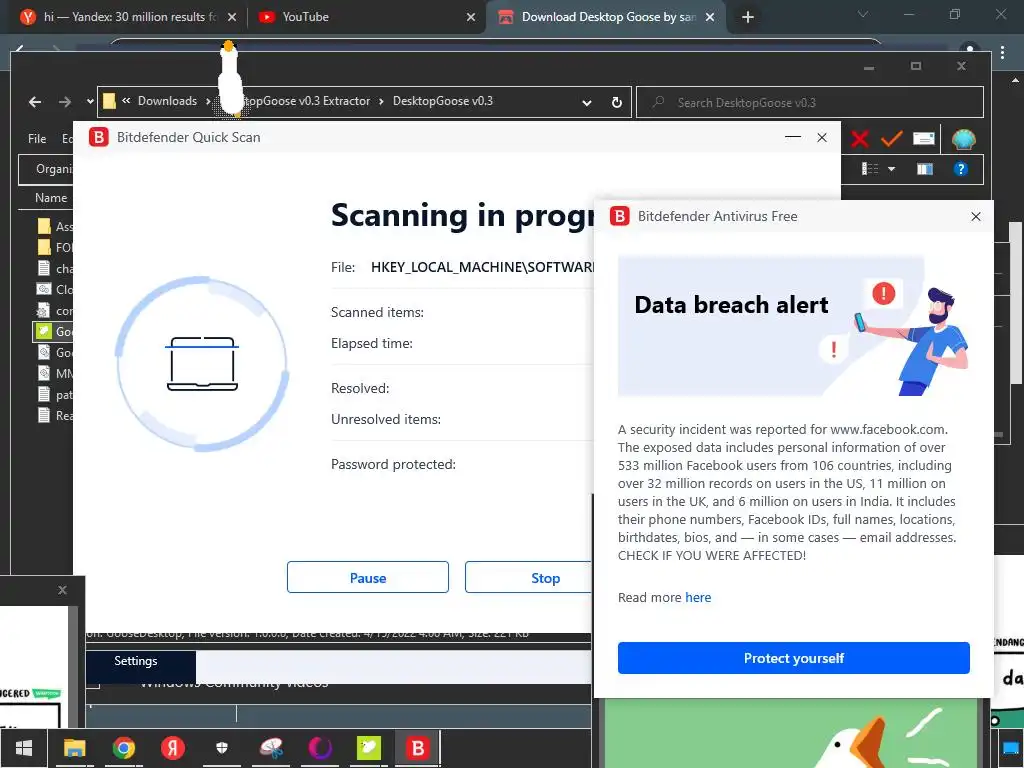Click the Explorer refresh button
The height and width of the screenshot is (768, 1024).
click(x=616, y=103)
